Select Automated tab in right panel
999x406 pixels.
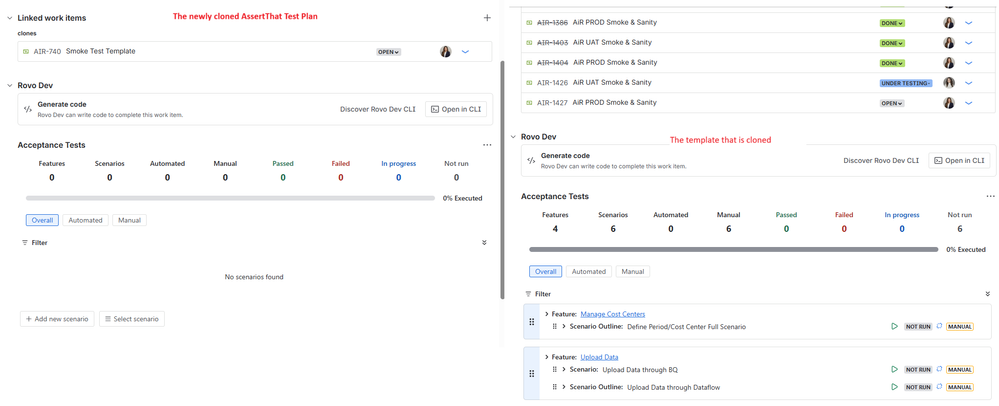(x=589, y=272)
